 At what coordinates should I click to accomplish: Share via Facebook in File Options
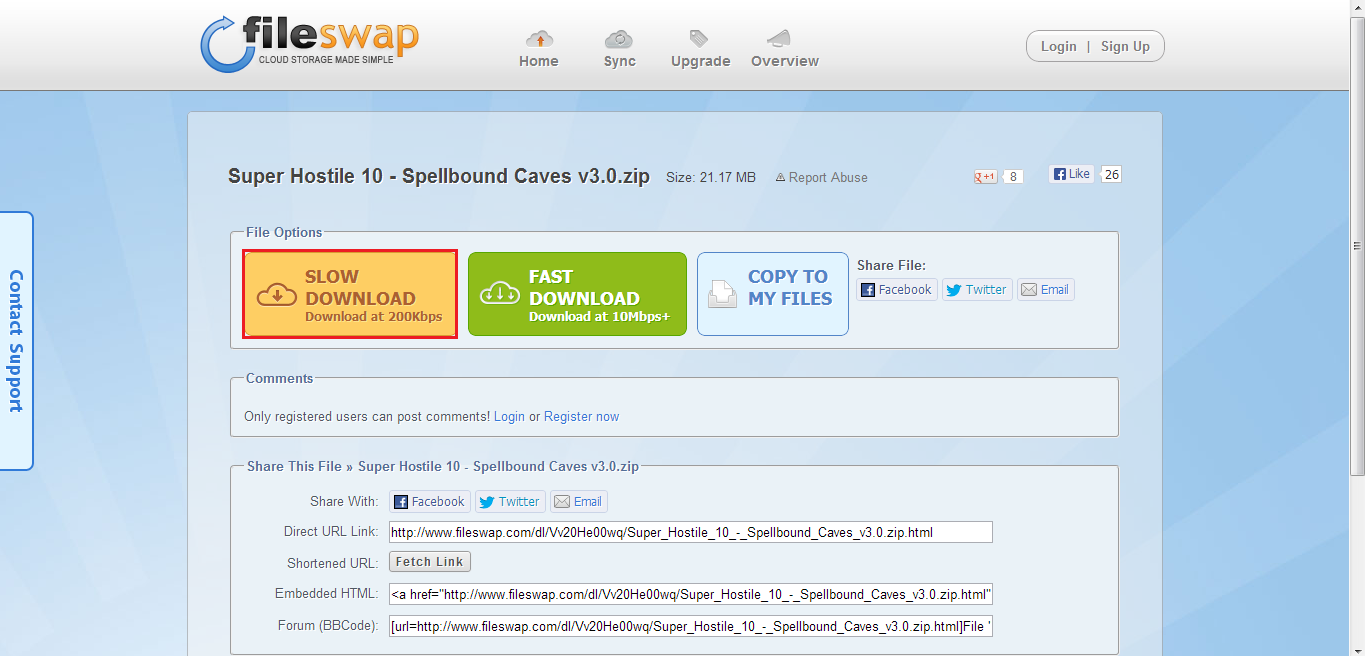click(897, 290)
